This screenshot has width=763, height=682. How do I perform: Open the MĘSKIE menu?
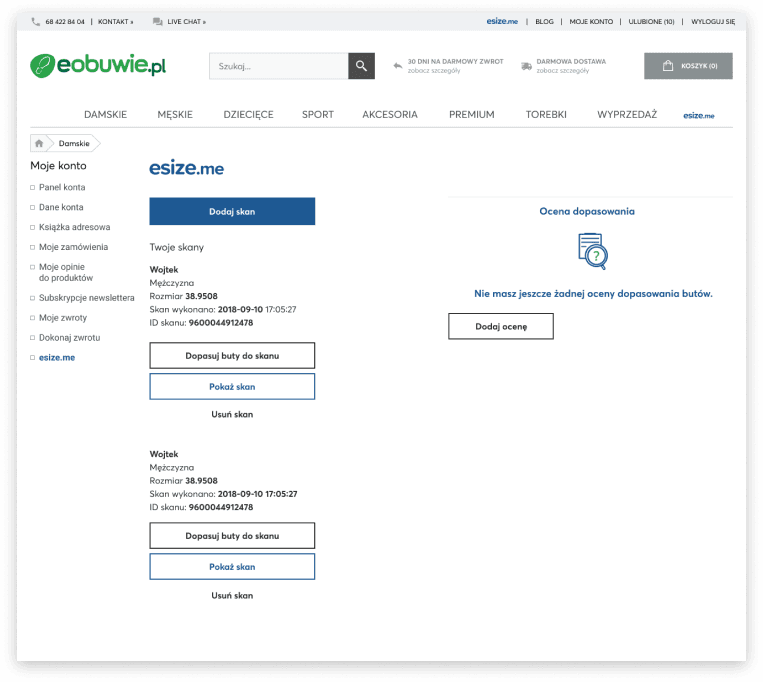(175, 114)
